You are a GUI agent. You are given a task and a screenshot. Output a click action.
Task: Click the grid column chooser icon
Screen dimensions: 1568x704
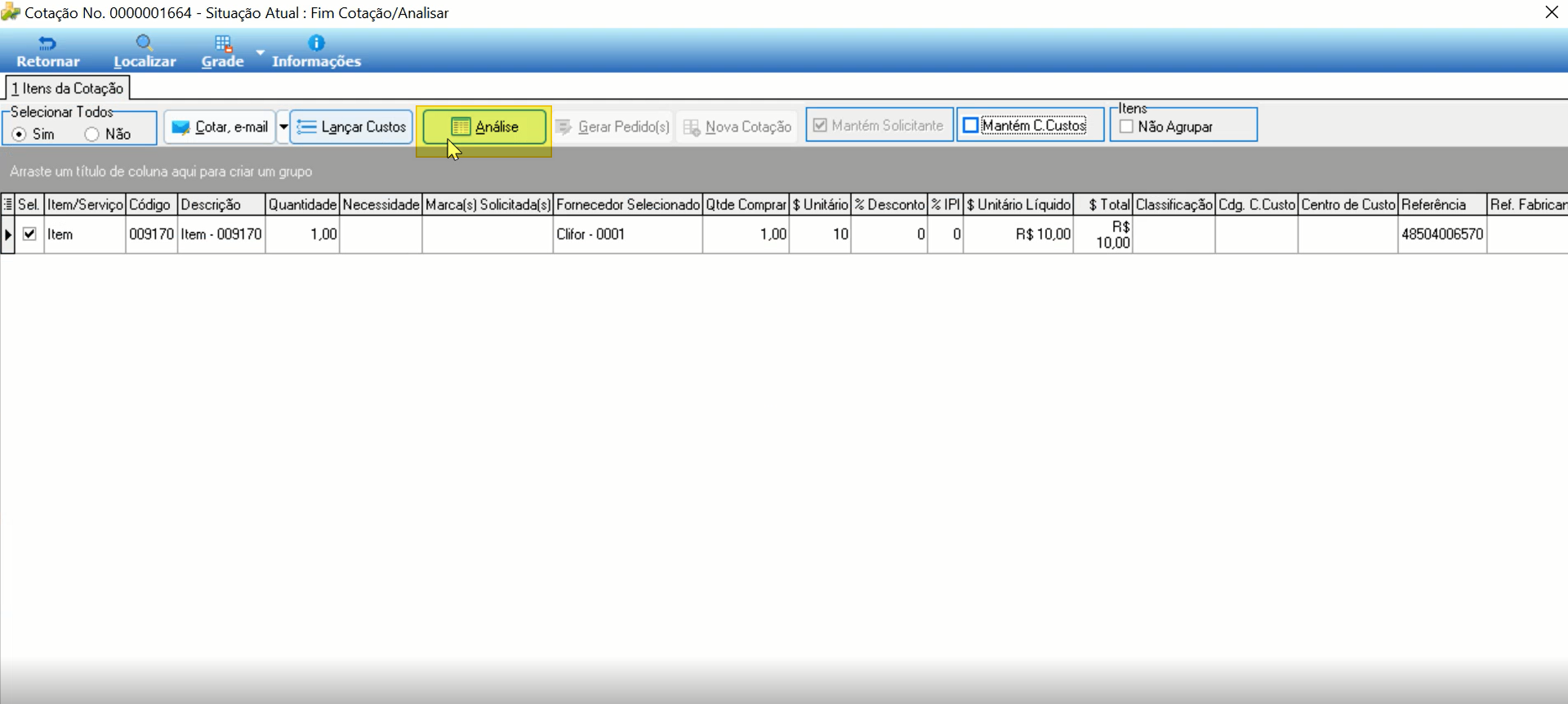(7, 204)
